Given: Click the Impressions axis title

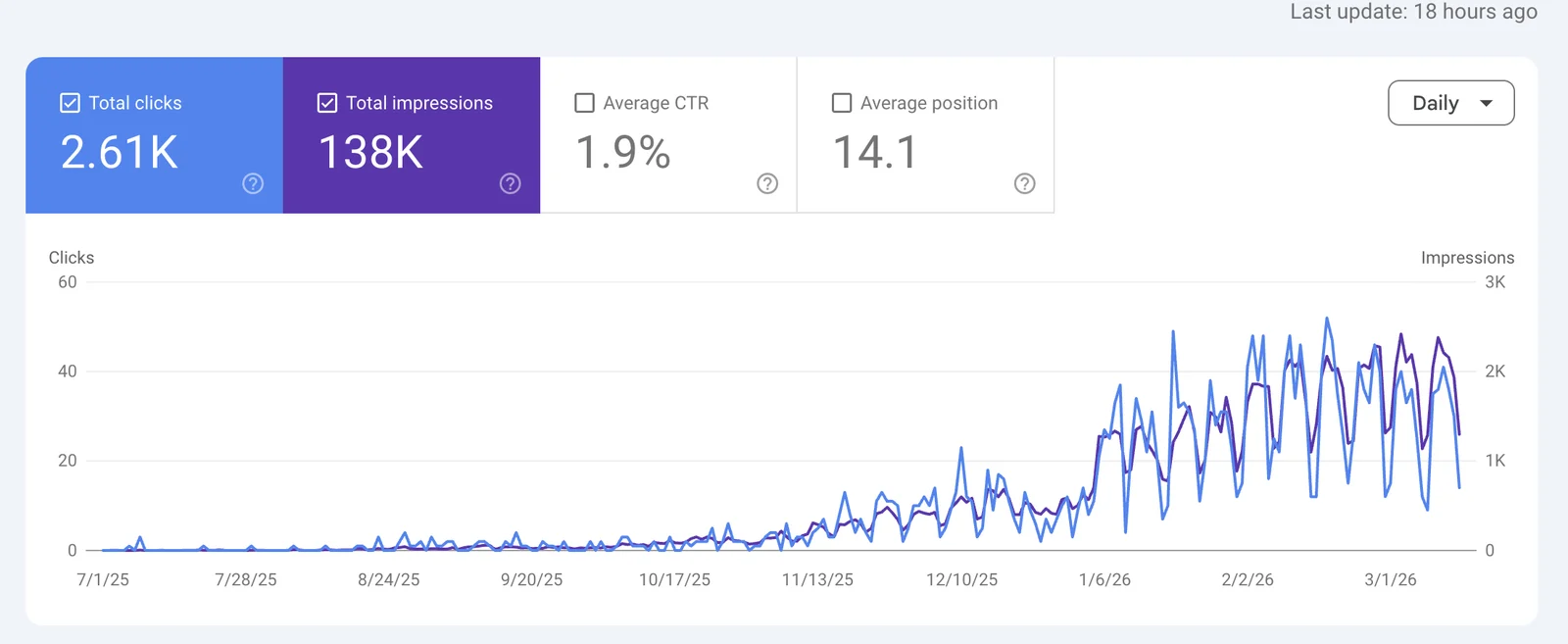Looking at the screenshot, I should pyautogui.click(x=1467, y=258).
